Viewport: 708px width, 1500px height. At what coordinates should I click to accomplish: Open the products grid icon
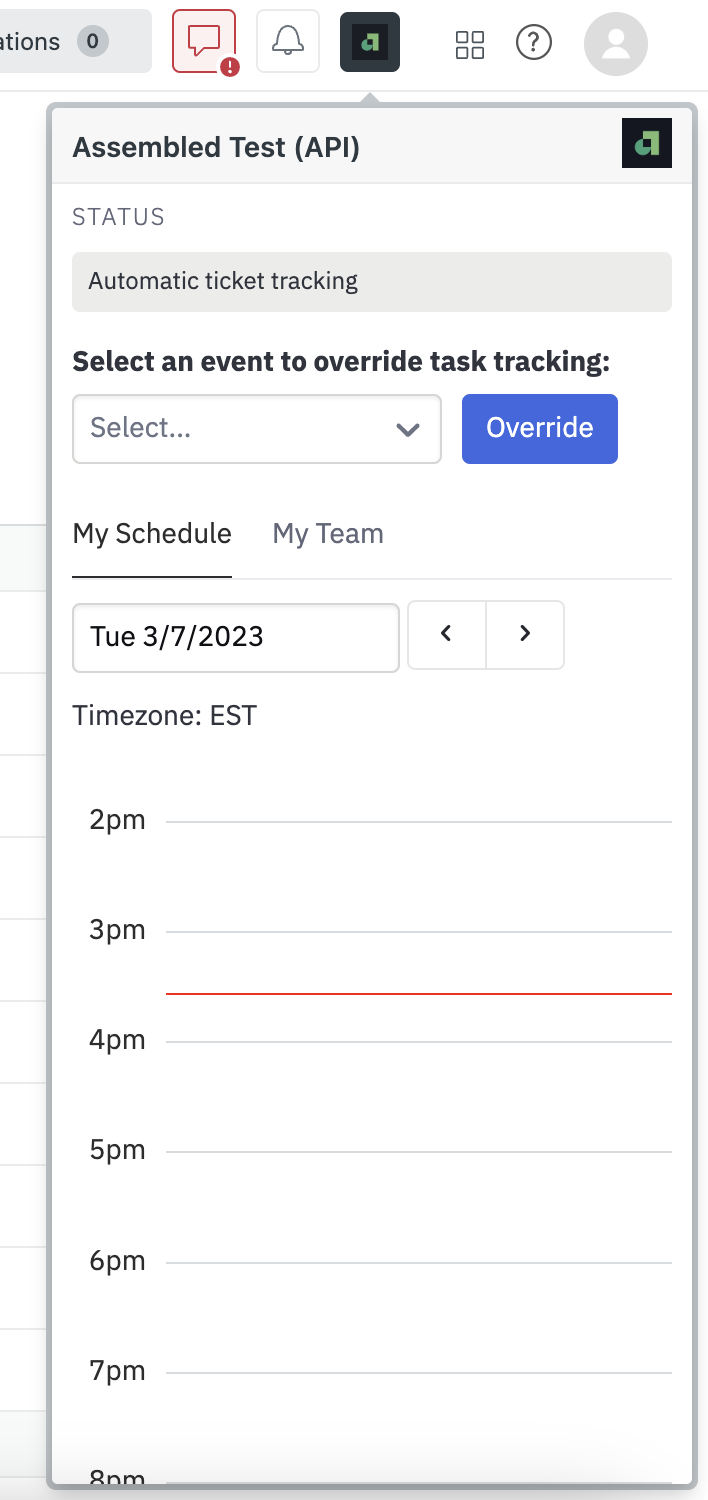click(469, 43)
